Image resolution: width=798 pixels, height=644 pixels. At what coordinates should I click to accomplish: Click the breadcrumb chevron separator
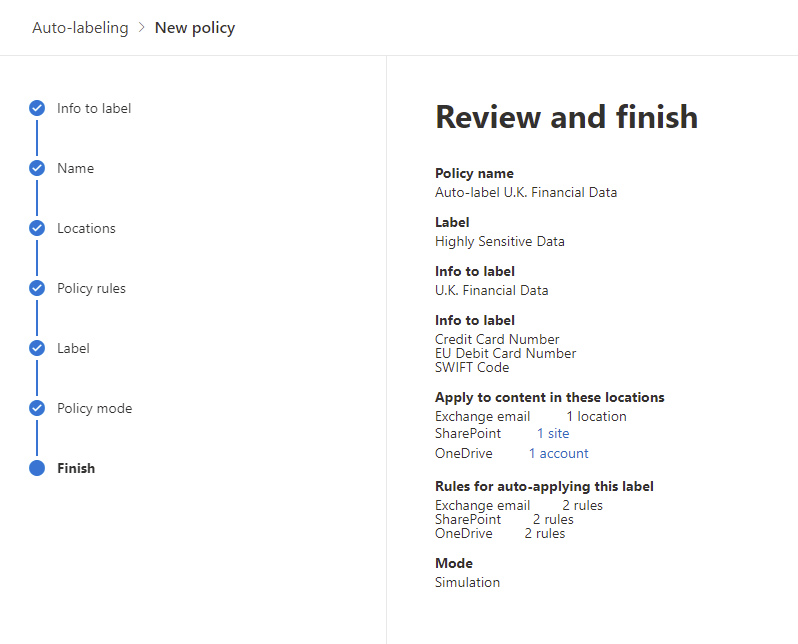(142, 28)
